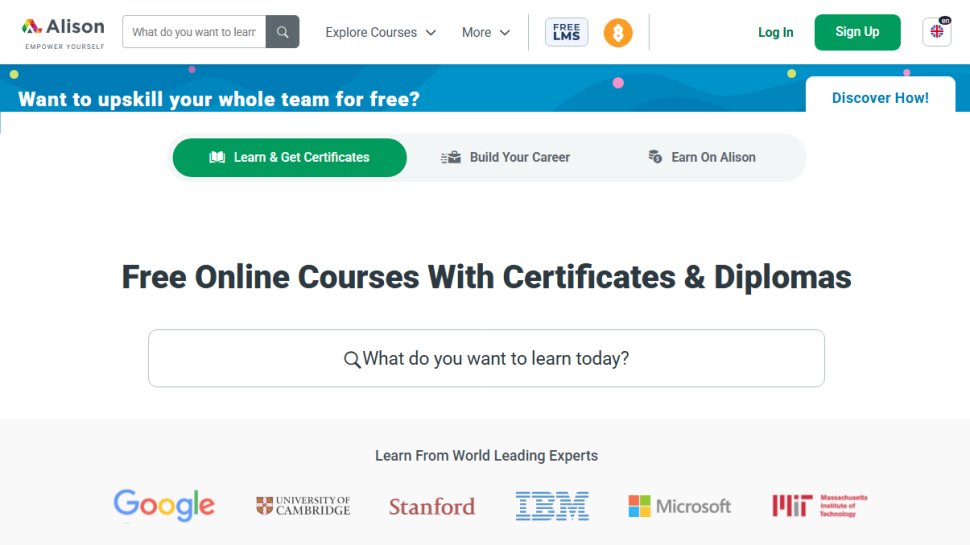Click the upskill your whole team banner text
Screen dimensions: 970x545
click(x=219, y=99)
